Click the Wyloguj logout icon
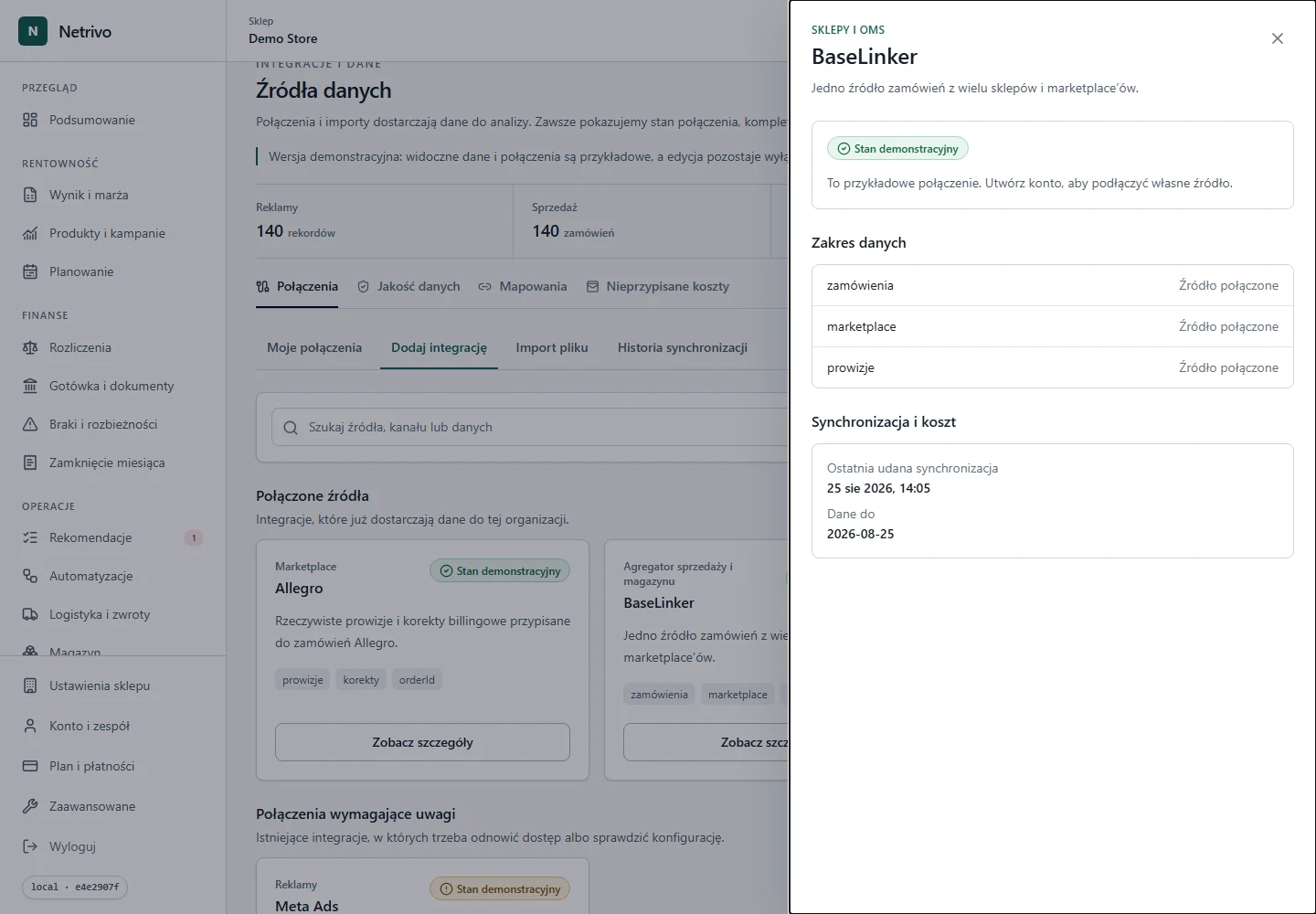This screenshot has width=1316, height=914. click(30, 846)
